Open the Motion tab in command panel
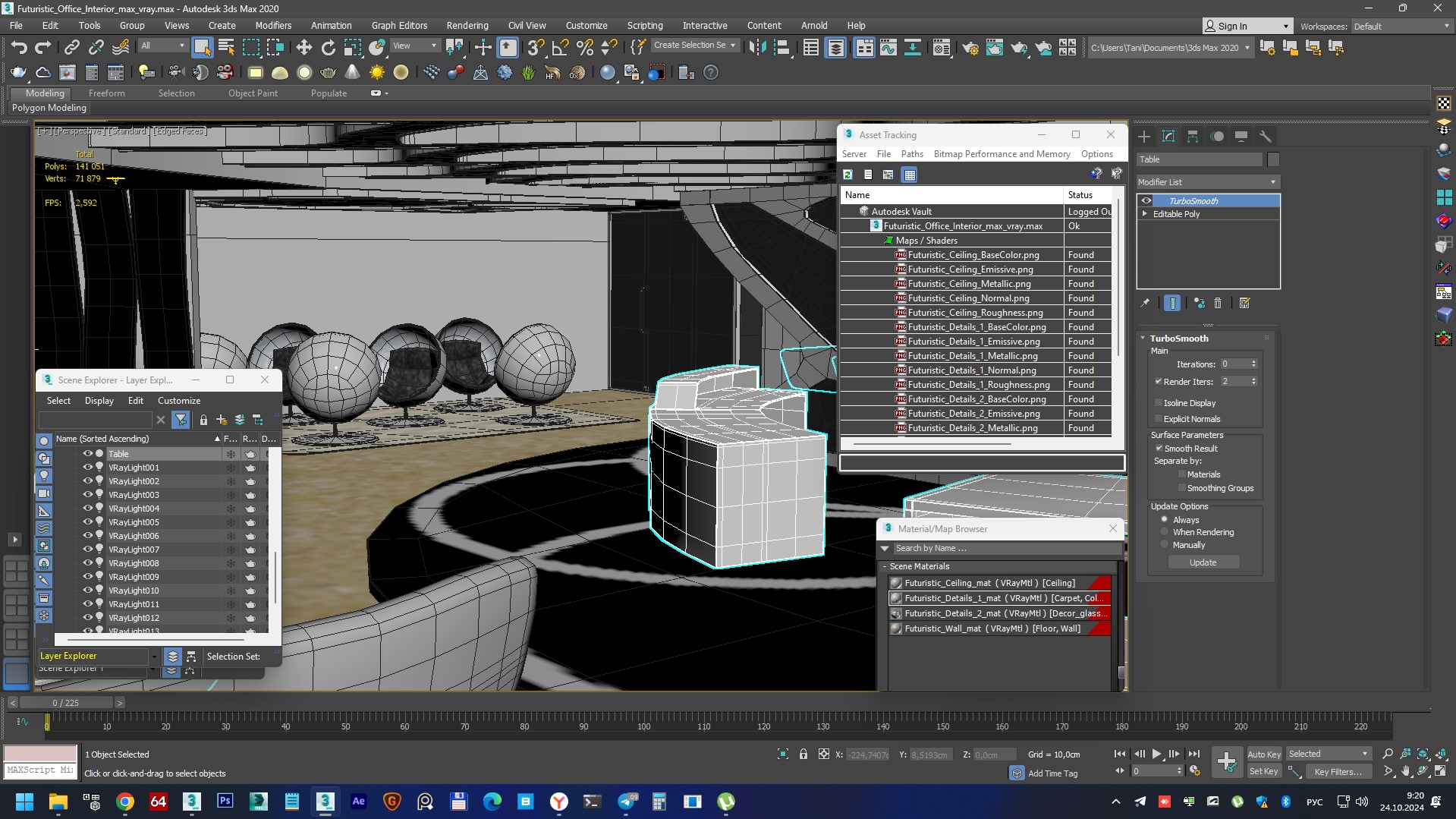1456x819 pixels. [1217, 137]
